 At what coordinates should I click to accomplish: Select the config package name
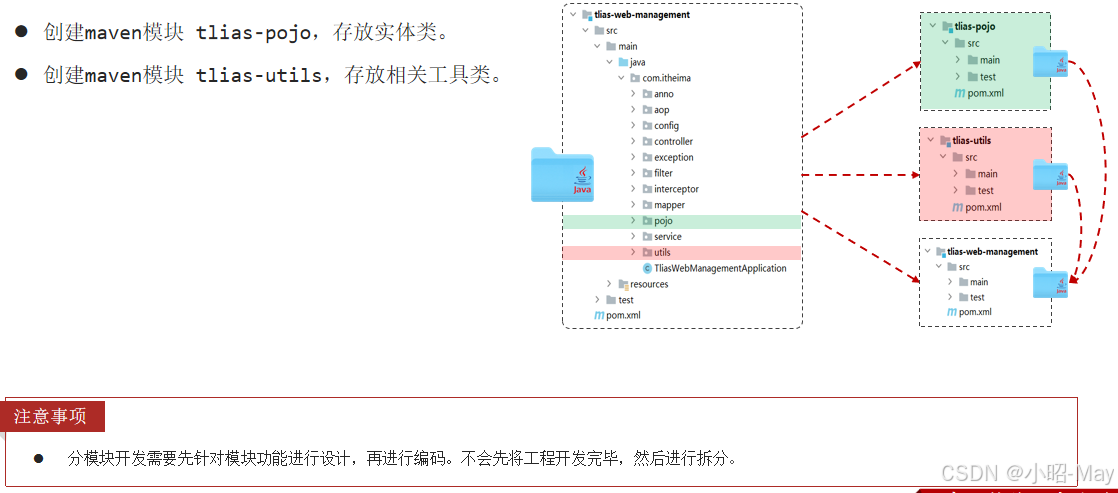point(667,126)
